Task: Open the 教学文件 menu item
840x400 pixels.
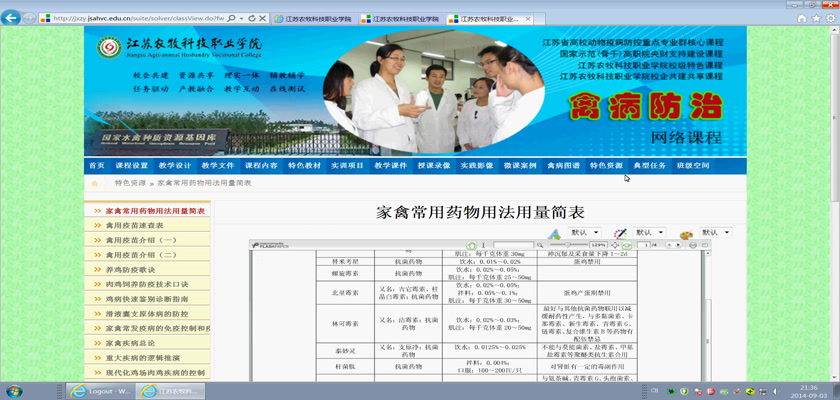Action: click(218, 166)
